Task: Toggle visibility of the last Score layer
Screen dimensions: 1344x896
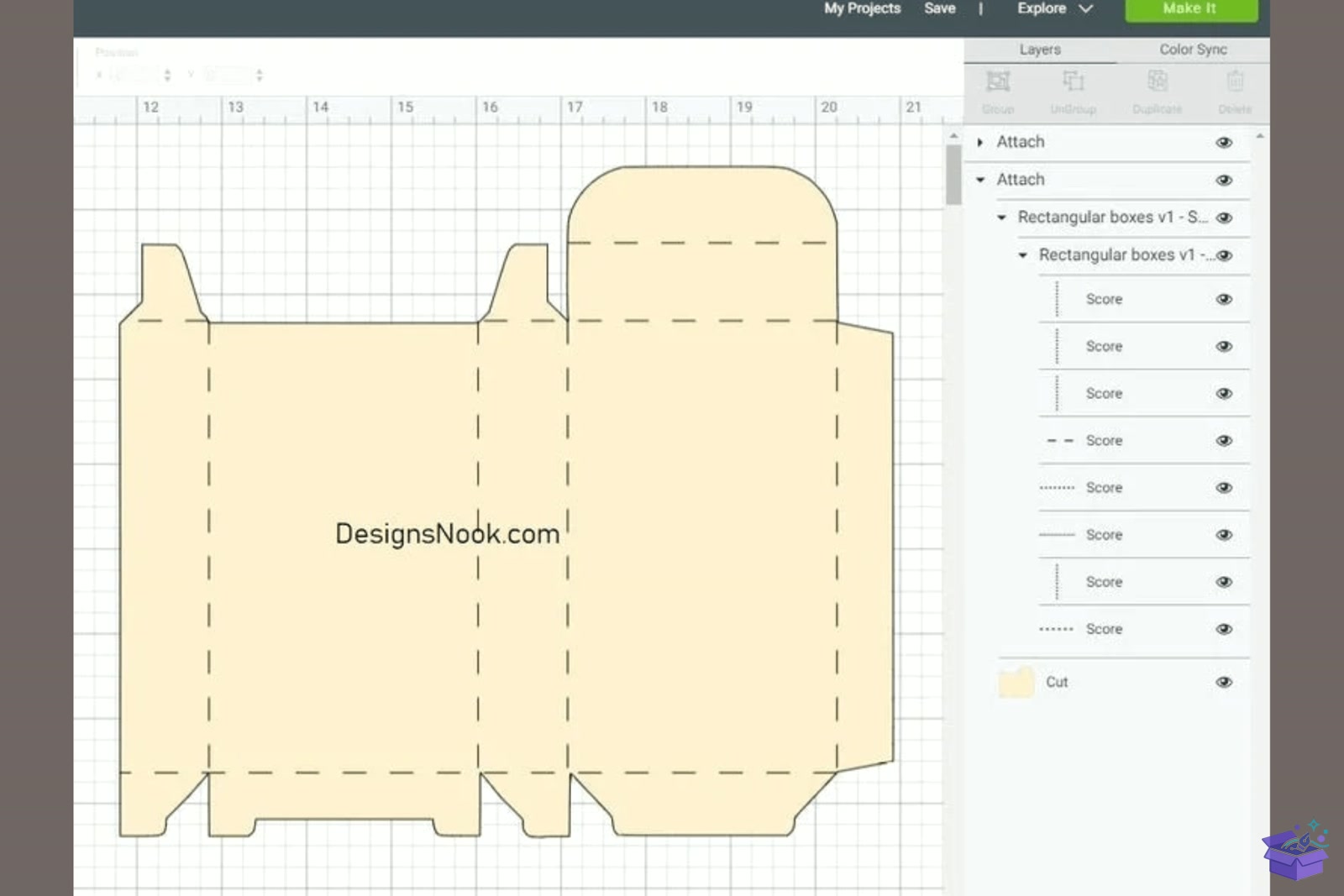Action: click(x=1224, y=629)
